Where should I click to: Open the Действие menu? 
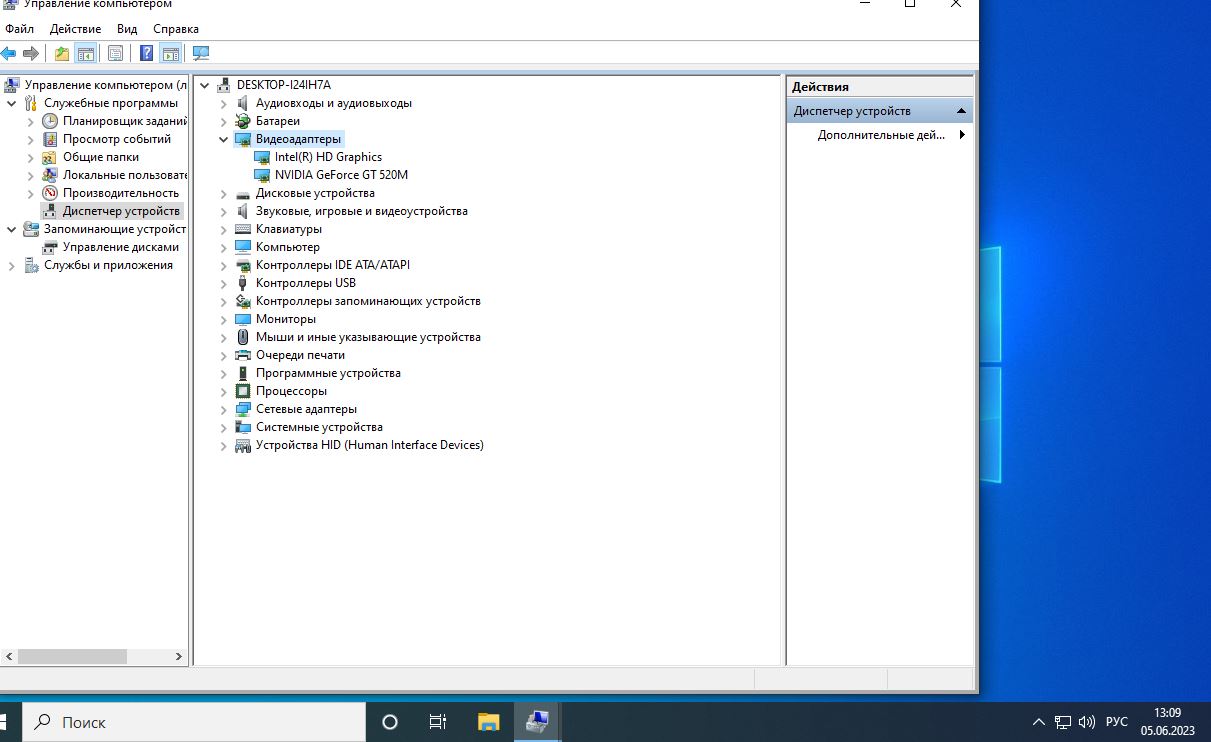tap(75, 29)
